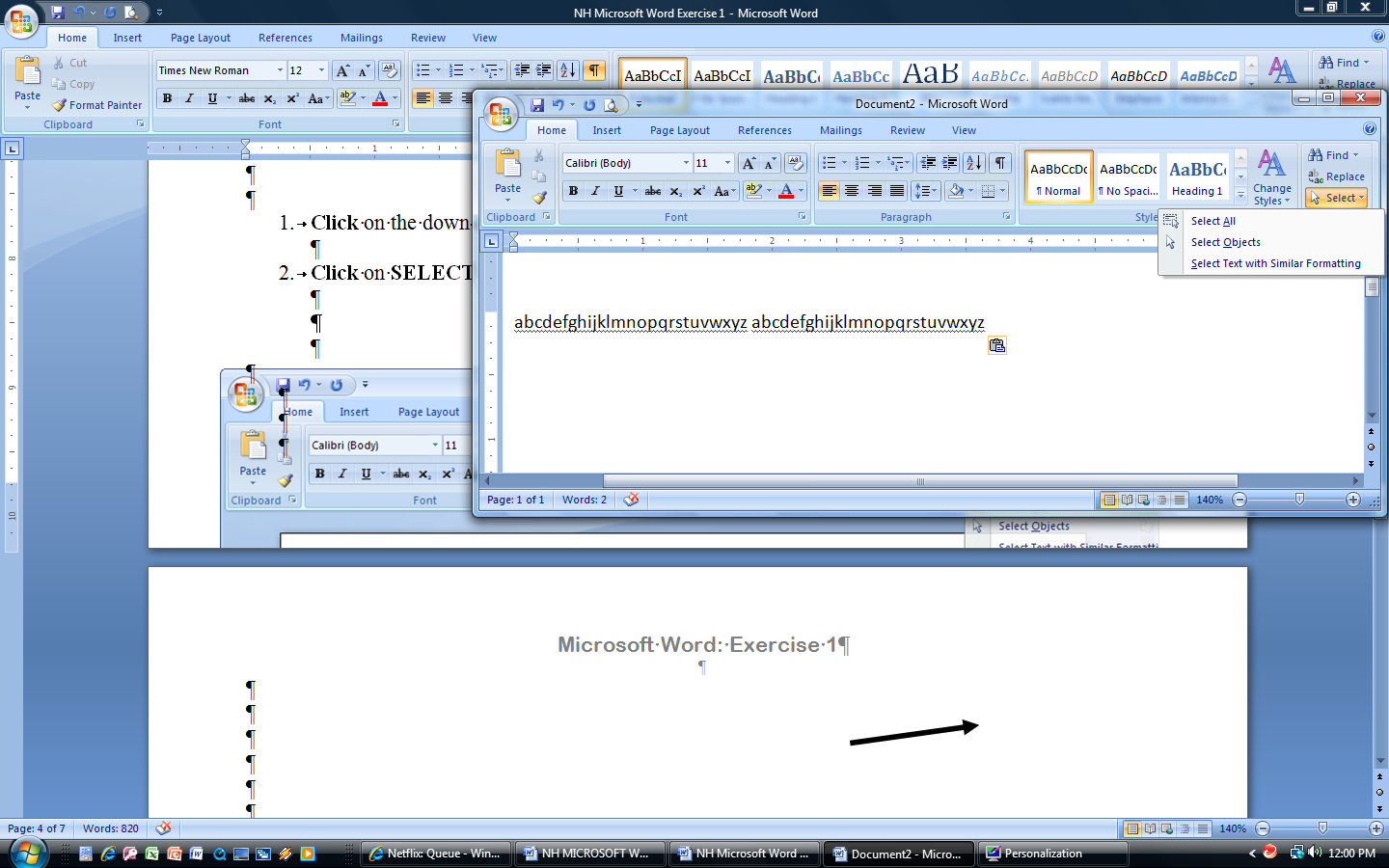Open Paragraph dialog launcher in Document2's ribbon
Viewport: 1389px width, 868px height.
1006,217
